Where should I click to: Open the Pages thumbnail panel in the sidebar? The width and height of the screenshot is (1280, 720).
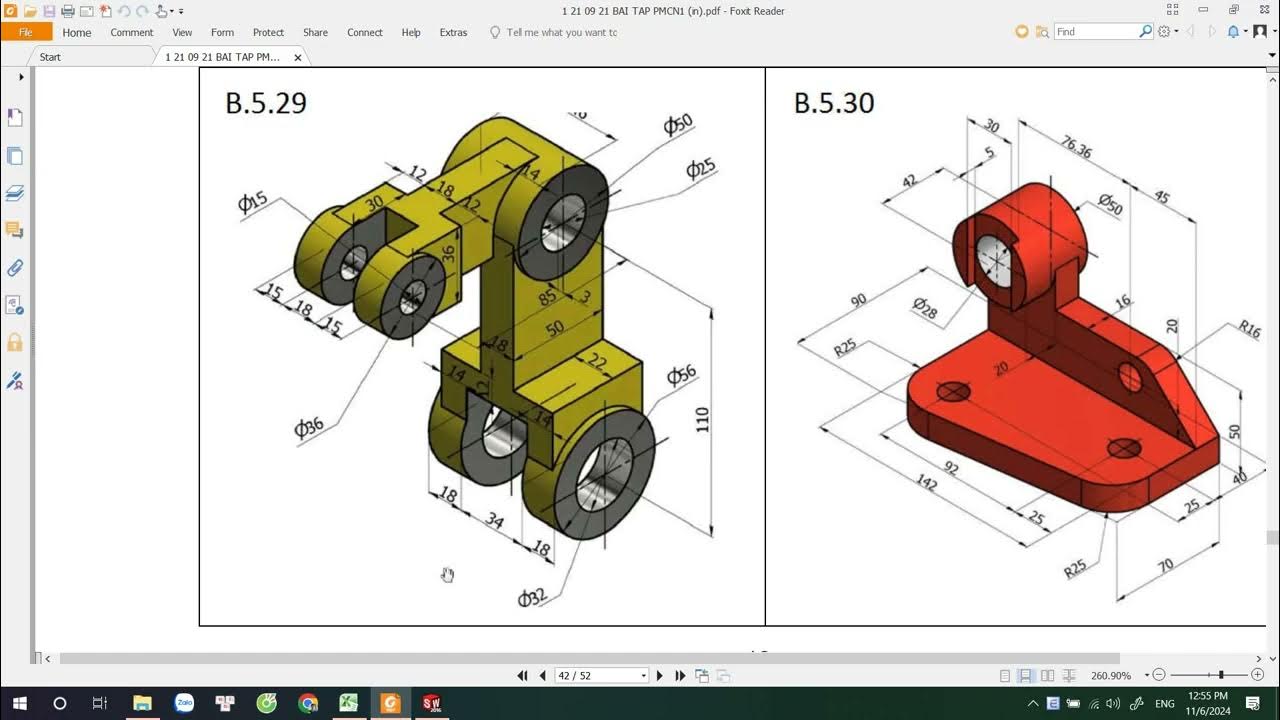15,156
